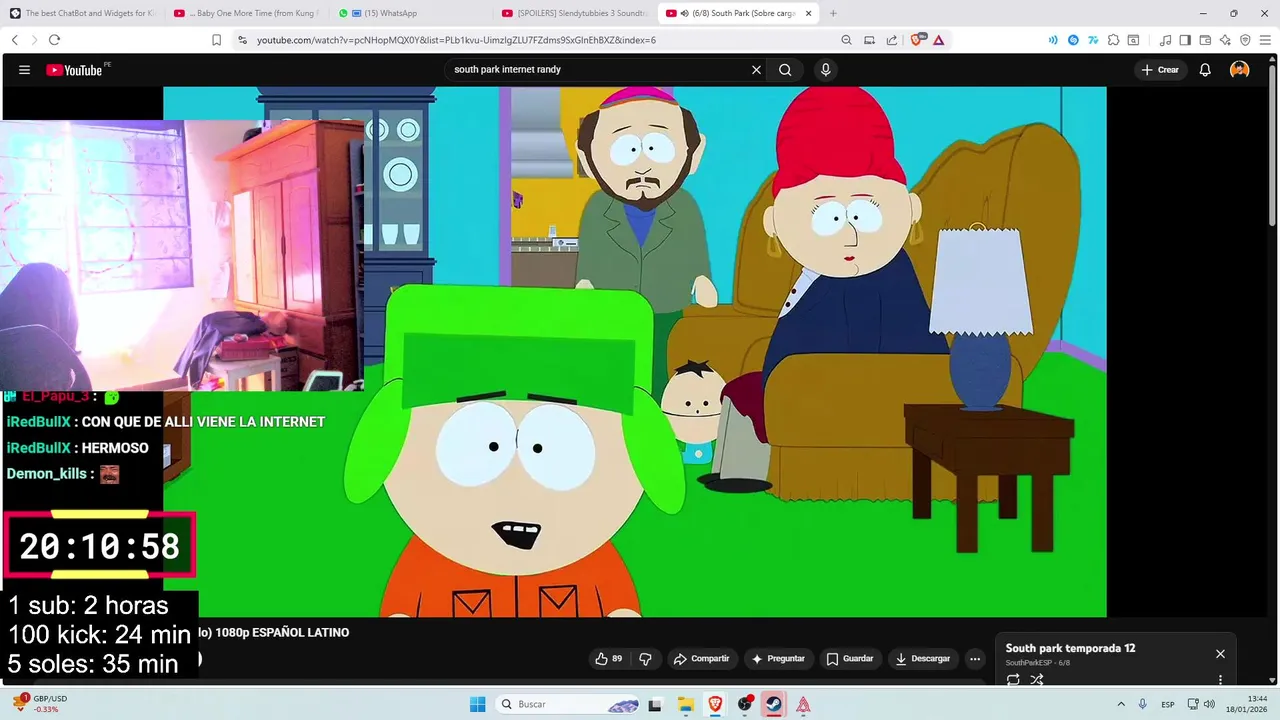Open a new browser tab
The height and width of the screenshot is (720, 1280).
[x=833, y=13]
